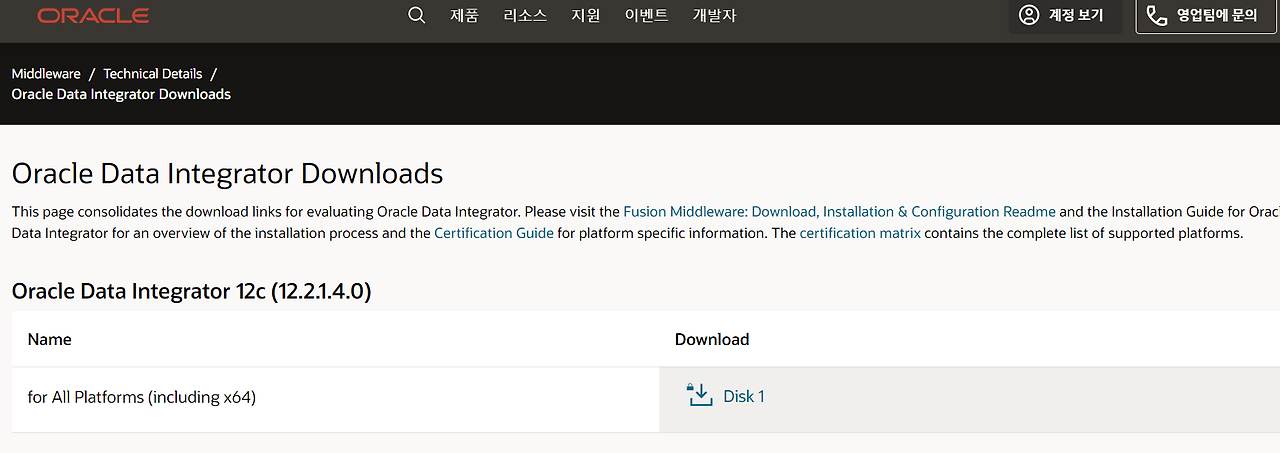The width and height of the screenshot is (1280, 453).
Task: Go to Middleware breadcrumb
Action: (46, 74)
